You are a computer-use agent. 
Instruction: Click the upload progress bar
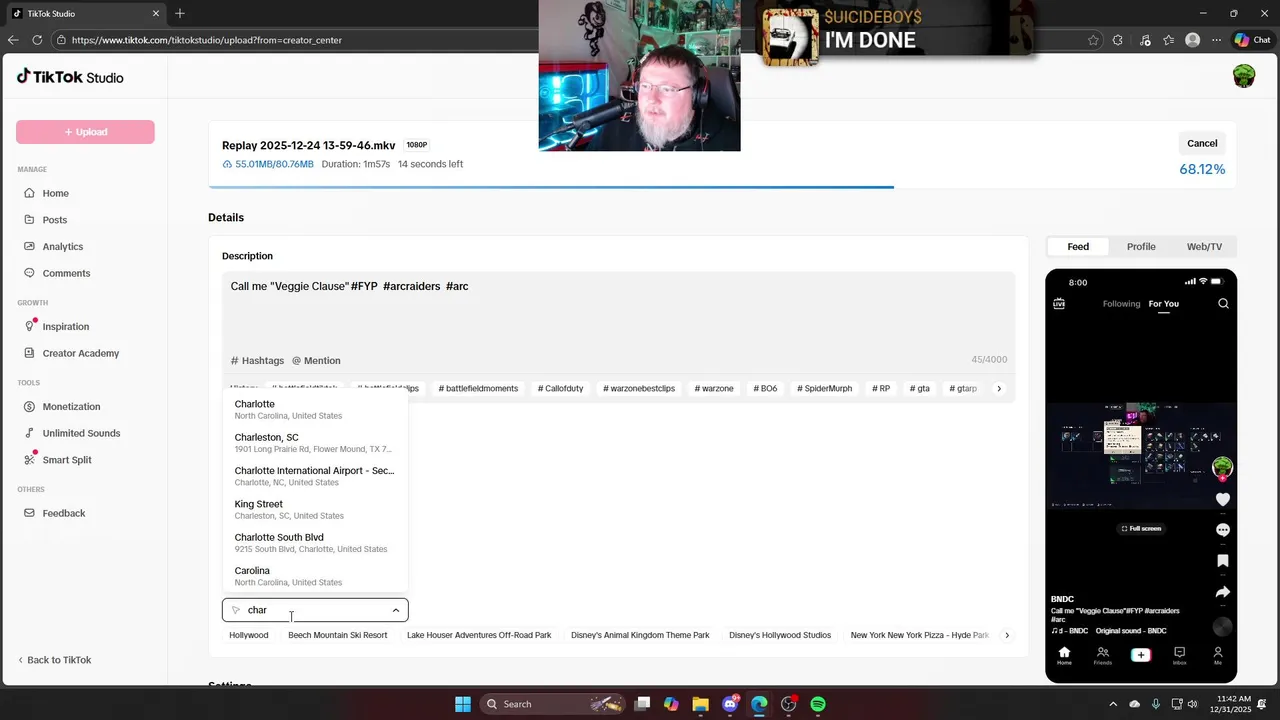tap(722, 187)
